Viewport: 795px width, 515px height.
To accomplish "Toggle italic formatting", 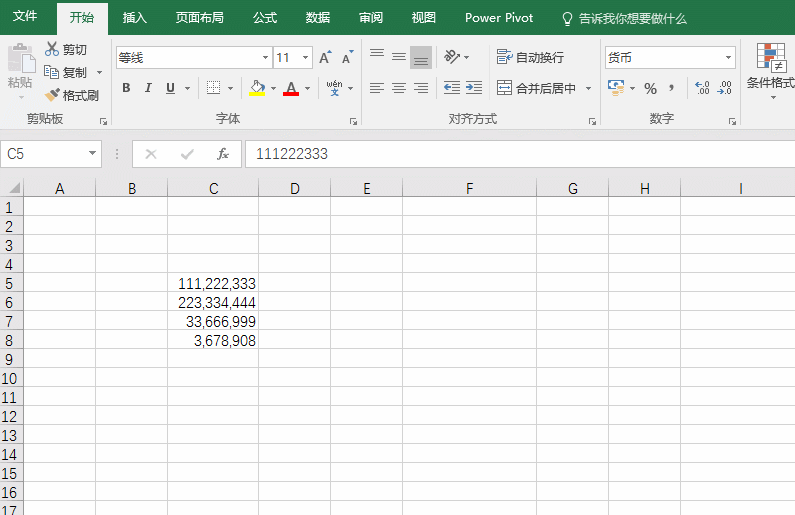I will pyautogui.click(x=148, y=88).
